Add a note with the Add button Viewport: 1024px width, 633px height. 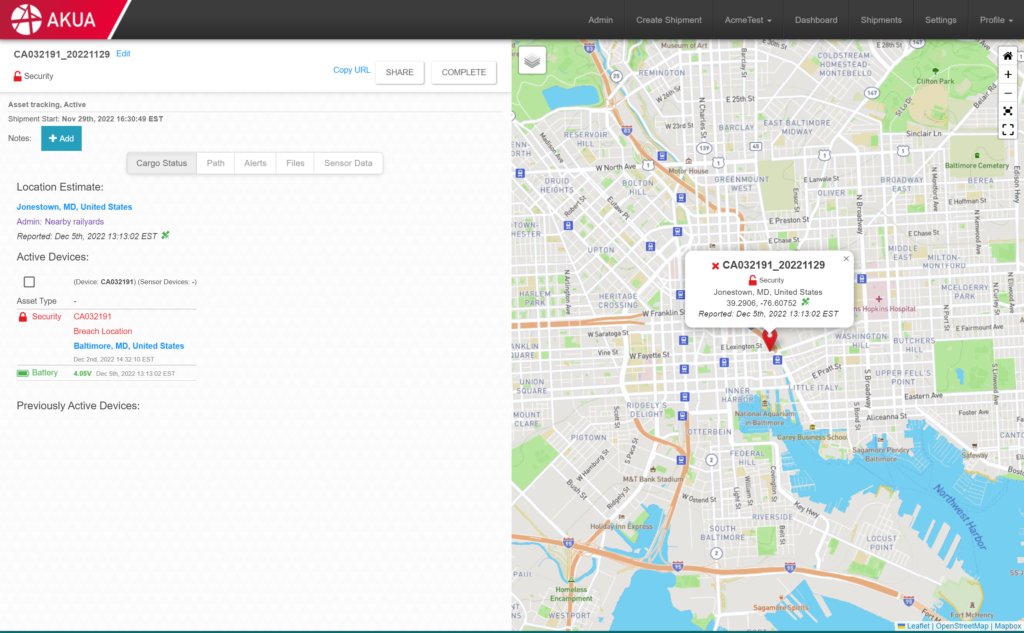(61, 138)
